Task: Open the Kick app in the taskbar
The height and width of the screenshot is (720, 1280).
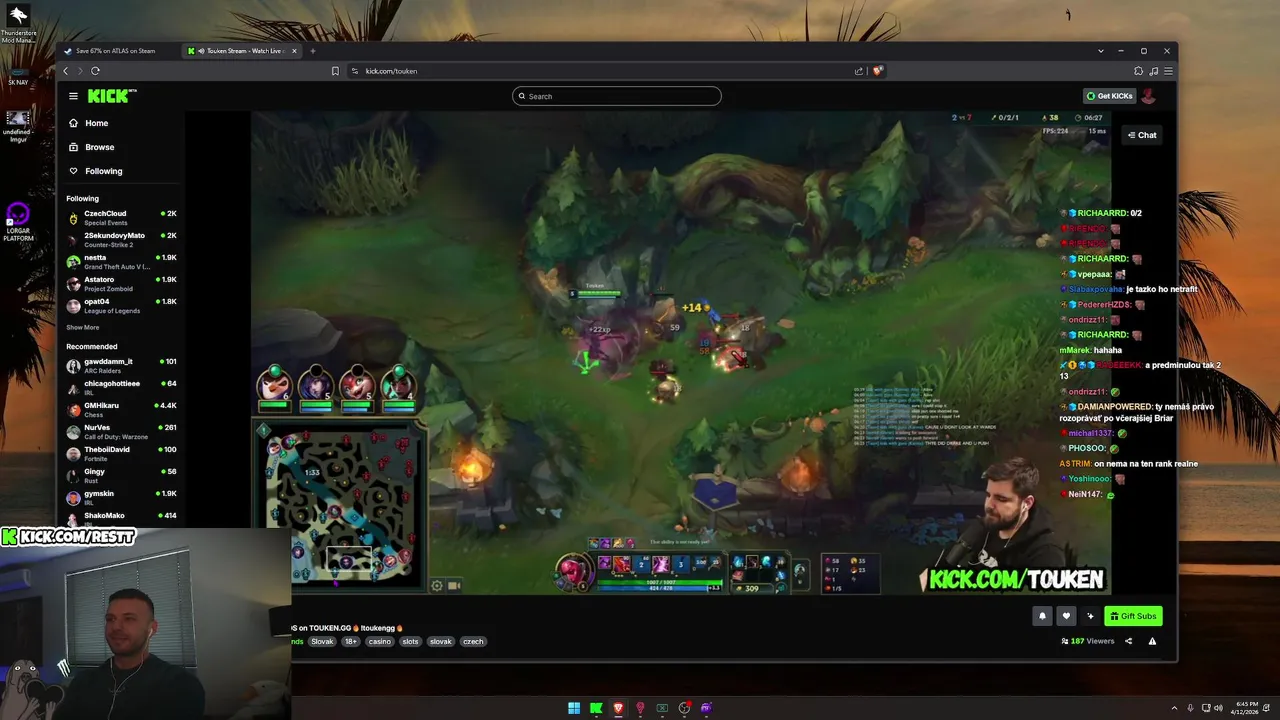Action: (596, 708)
